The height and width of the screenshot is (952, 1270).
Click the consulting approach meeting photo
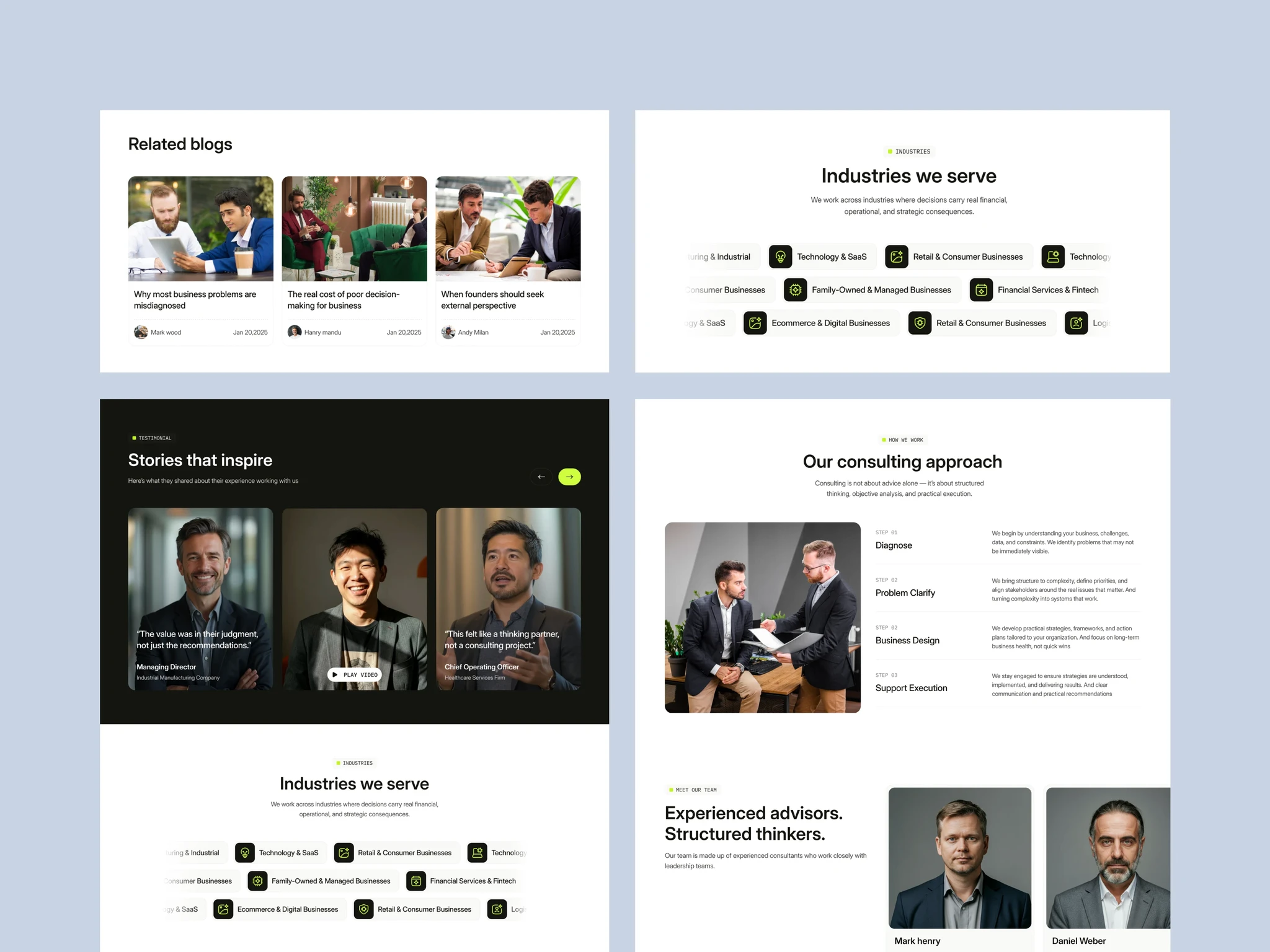point(763,617)
